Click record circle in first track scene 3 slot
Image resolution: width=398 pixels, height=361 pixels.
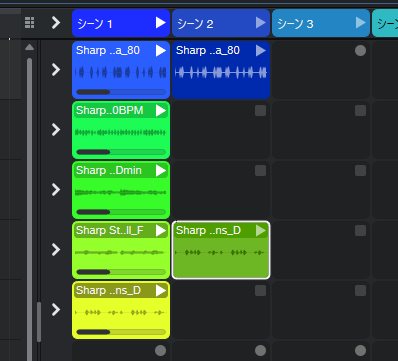click(x=360, y=51)
